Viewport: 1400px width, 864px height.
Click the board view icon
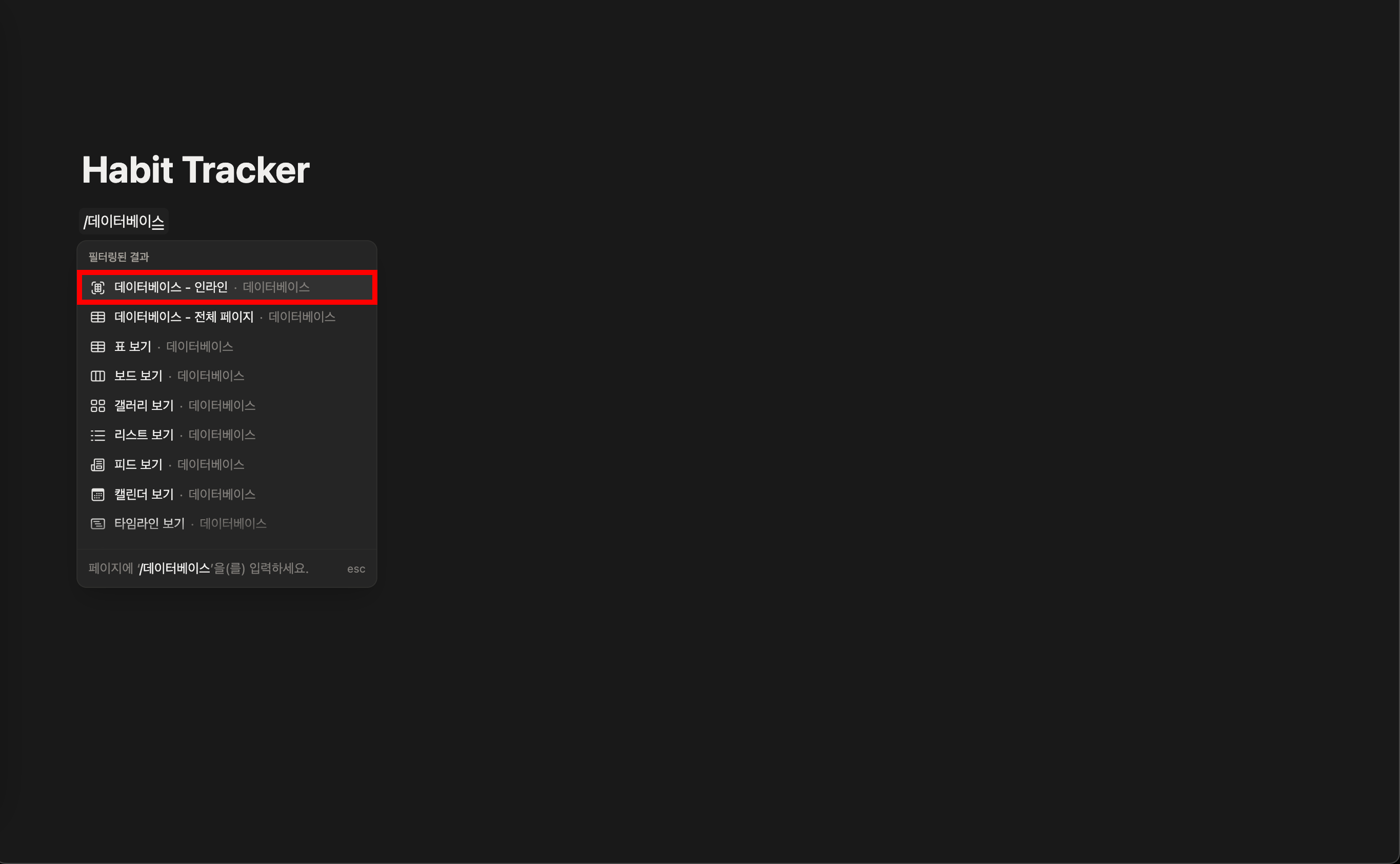click(97, 376)
